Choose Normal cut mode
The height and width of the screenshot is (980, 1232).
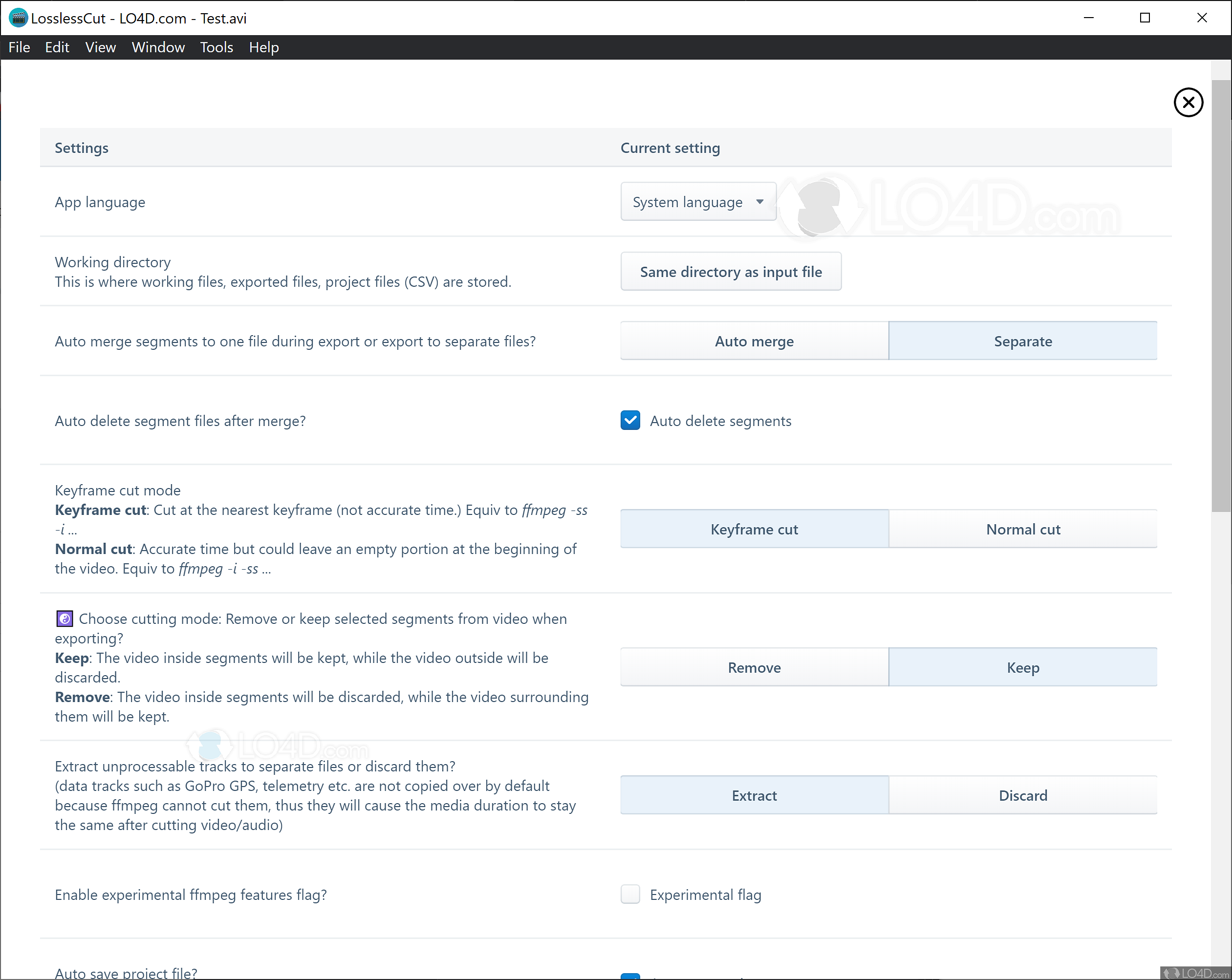1022,529
